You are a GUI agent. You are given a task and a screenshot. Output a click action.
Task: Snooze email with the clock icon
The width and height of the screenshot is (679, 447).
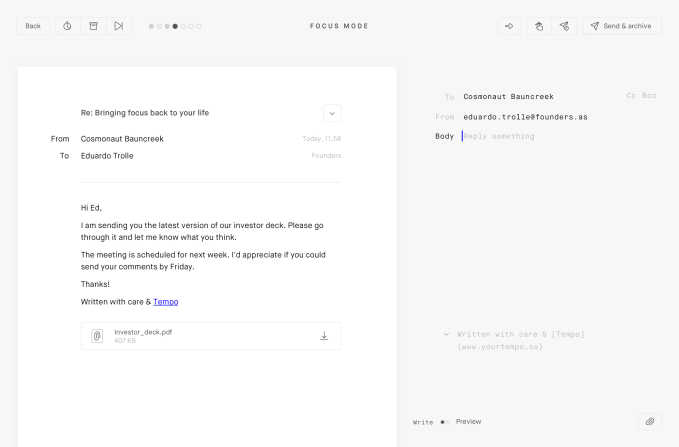68,25
